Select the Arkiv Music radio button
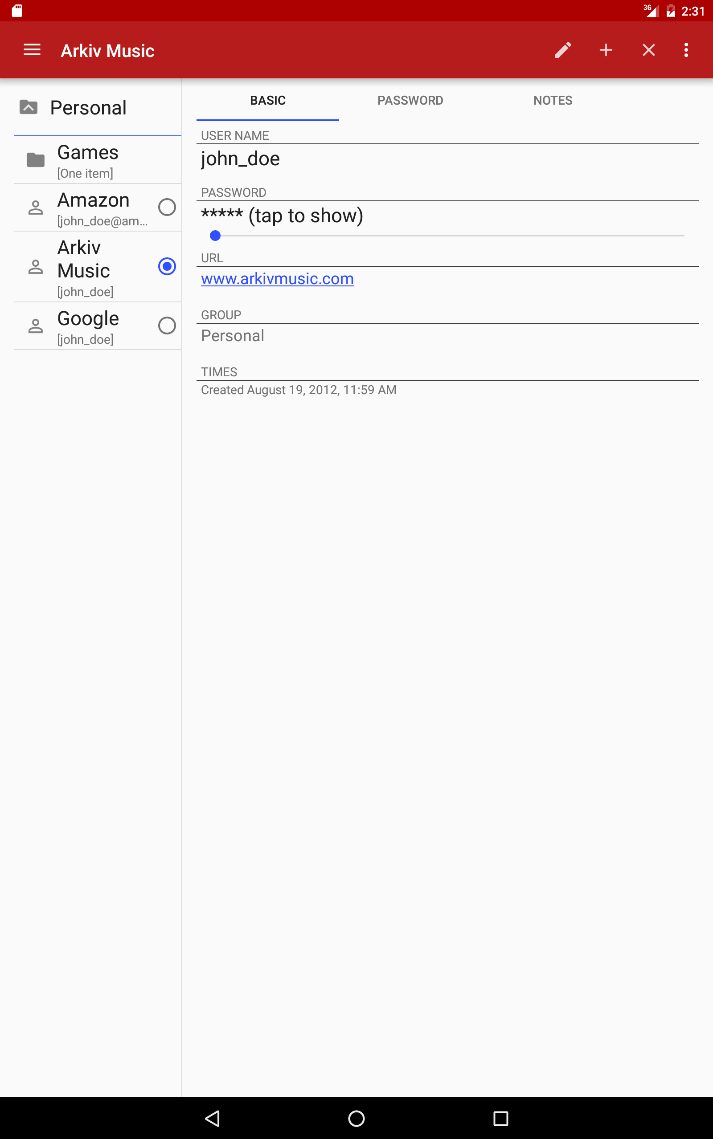The height and width of the screenshot is (1139, 713). tap(167, 267)
